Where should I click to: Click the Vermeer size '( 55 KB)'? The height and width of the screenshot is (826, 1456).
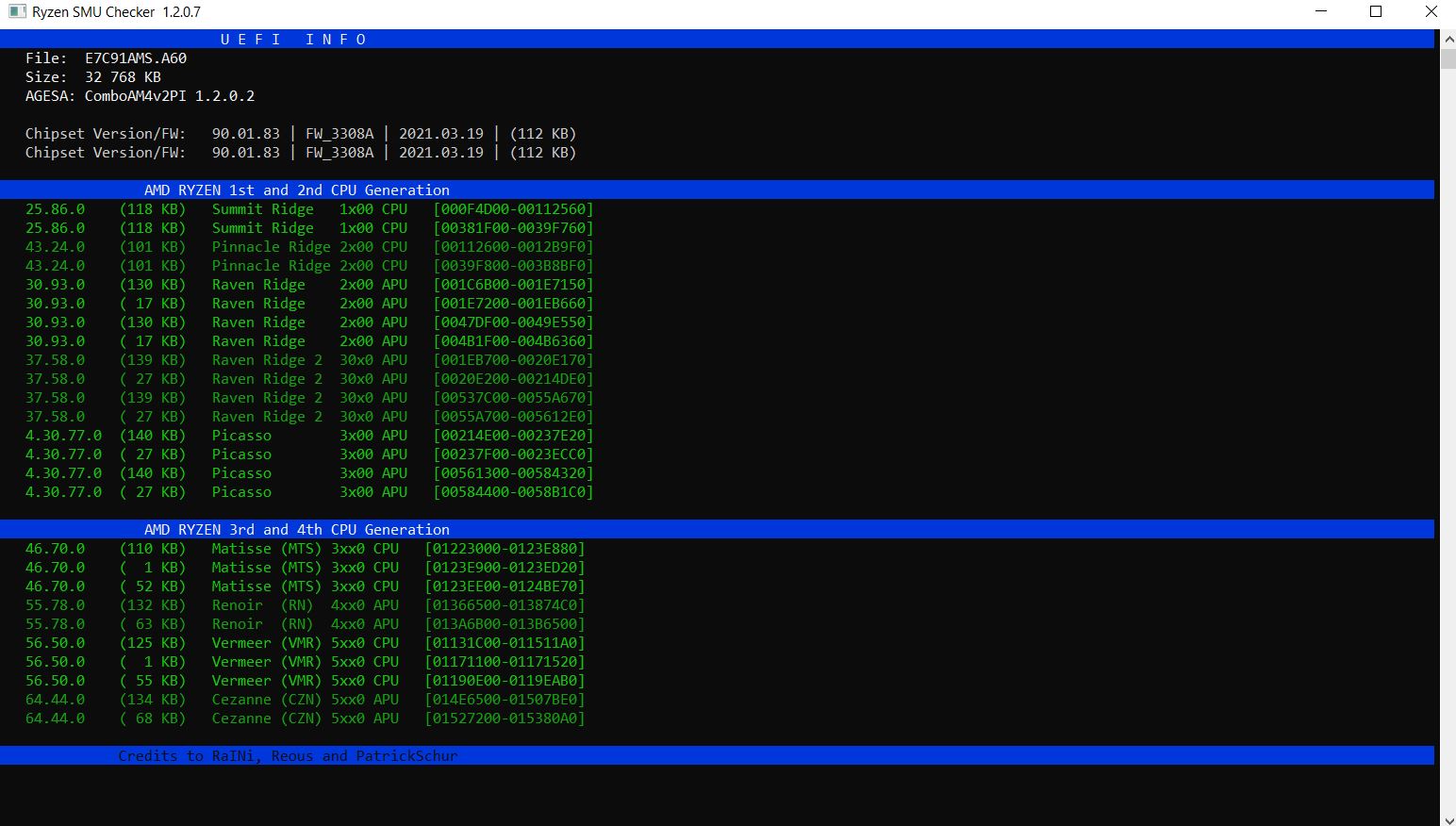pos(153,681)
